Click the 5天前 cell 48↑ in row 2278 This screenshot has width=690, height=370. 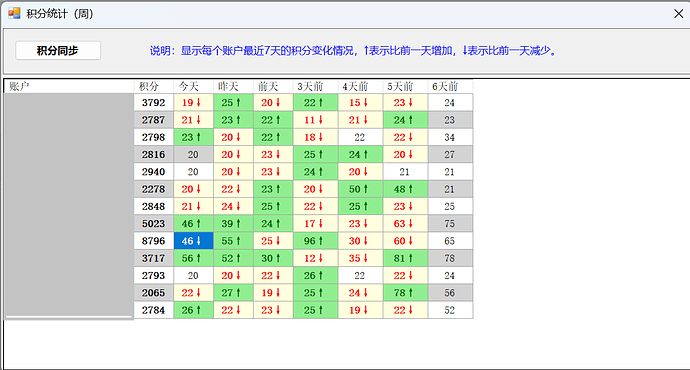click(405, 189)
